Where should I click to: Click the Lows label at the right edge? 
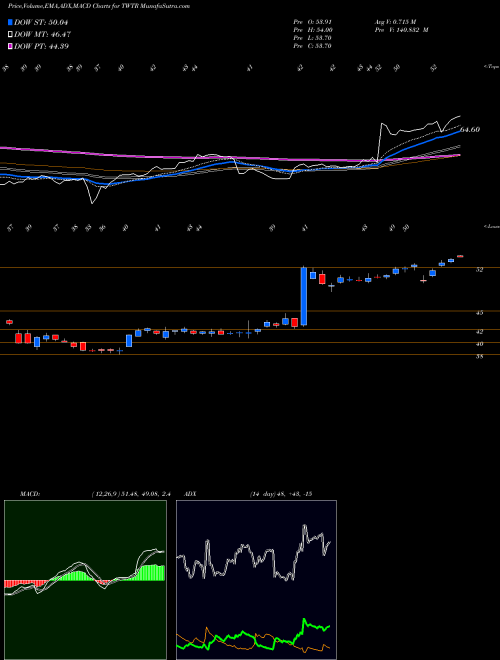tap(492, 227)
